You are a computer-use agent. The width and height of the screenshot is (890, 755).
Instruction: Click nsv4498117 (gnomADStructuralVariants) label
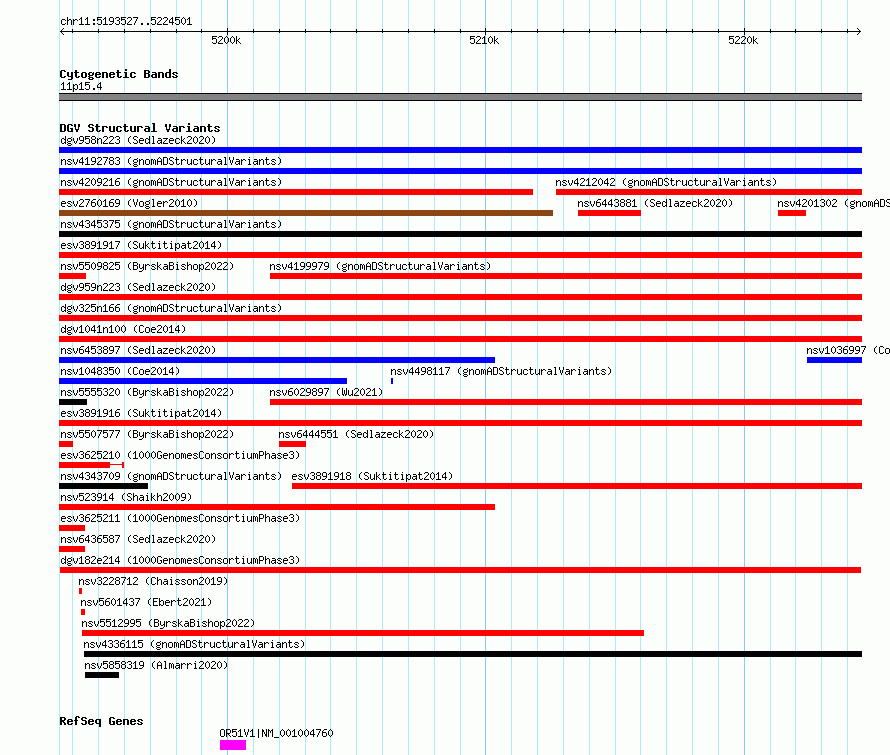501,371
